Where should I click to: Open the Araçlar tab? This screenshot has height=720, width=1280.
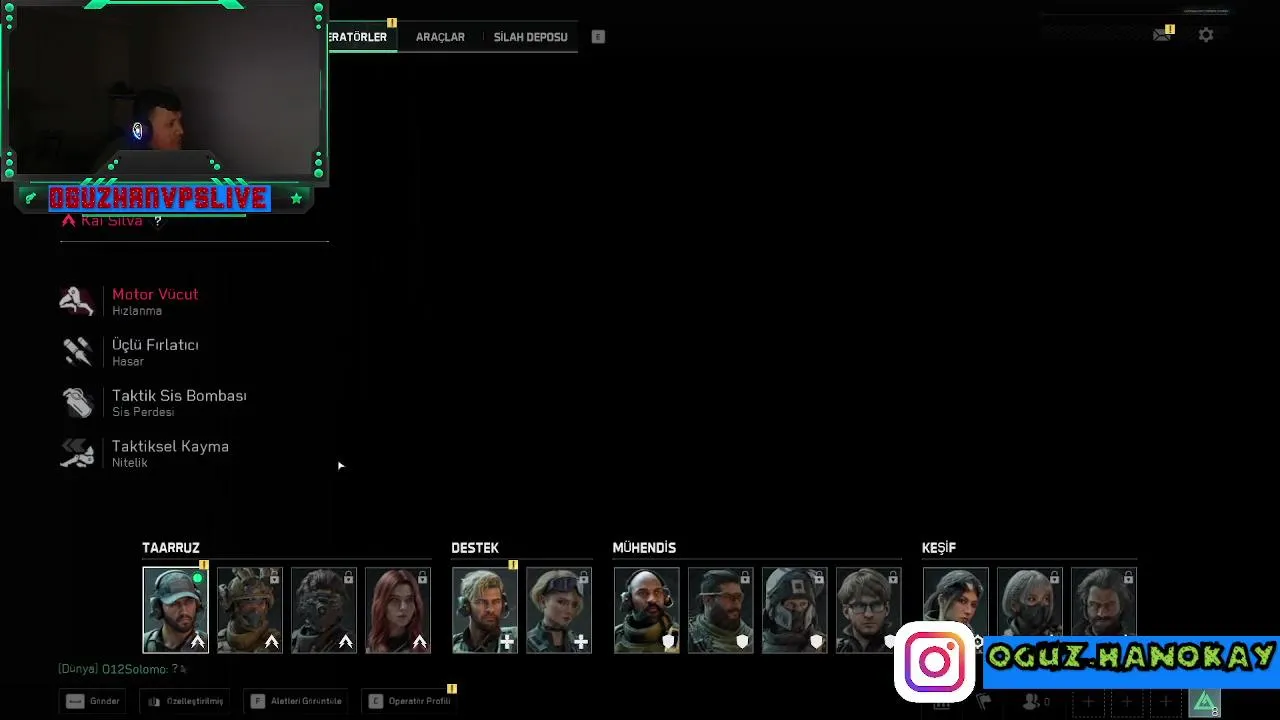tap(440, 37)
